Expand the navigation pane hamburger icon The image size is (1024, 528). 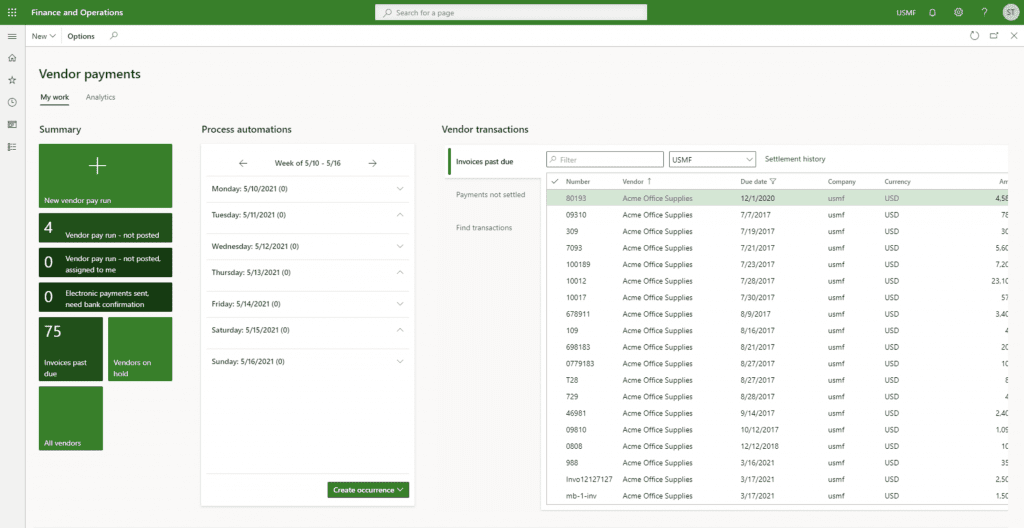pos(12,36)
